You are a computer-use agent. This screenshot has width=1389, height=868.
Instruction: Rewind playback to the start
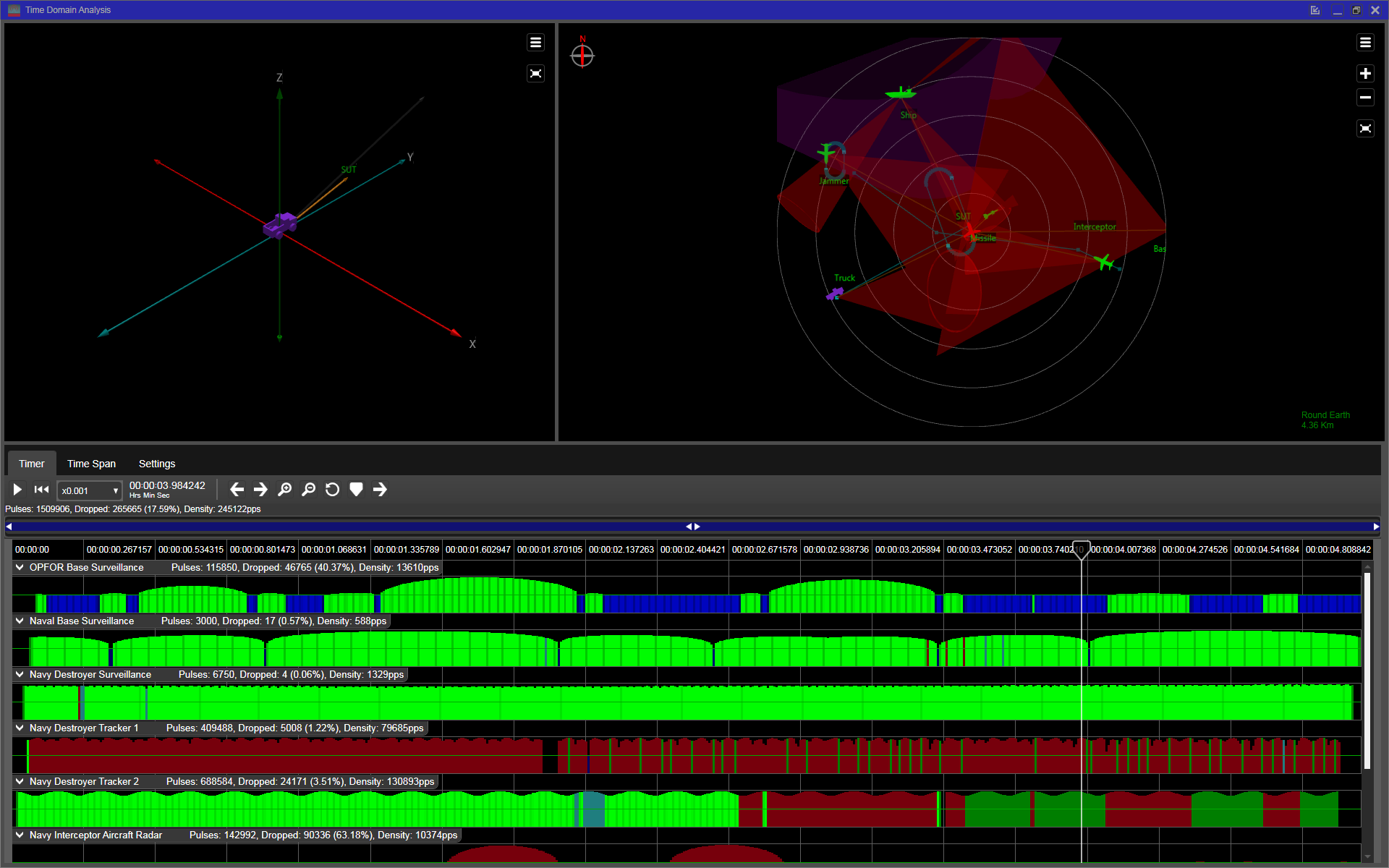tap(41, 490)
